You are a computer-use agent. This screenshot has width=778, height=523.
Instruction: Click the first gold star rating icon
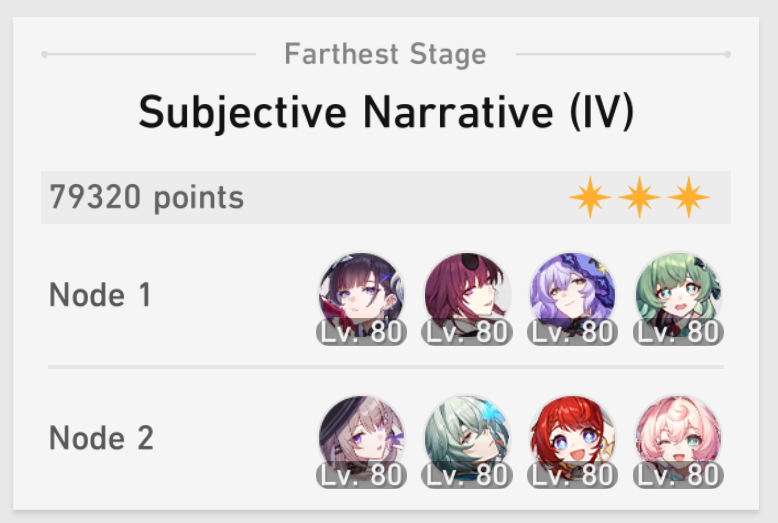click(x=590, y=197)
